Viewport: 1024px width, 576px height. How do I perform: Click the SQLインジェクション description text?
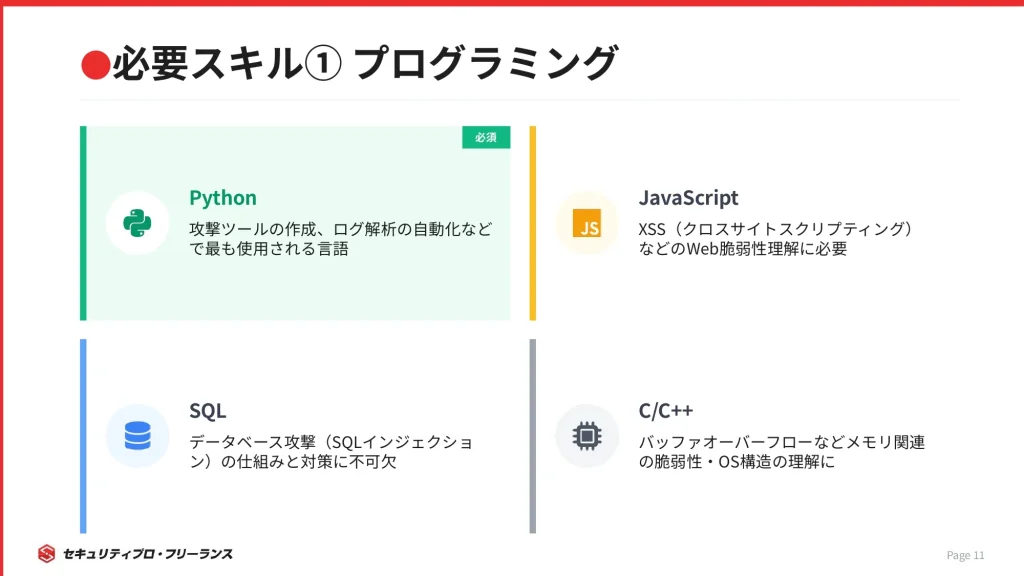click(331, 452)
